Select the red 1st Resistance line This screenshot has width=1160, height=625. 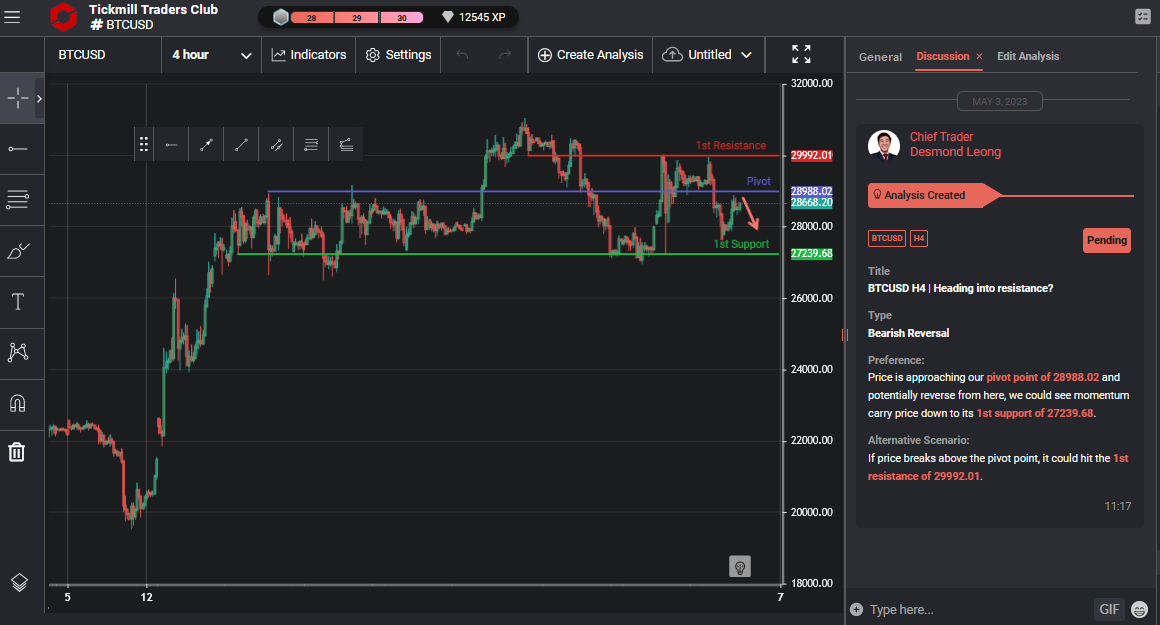pyautogui.click(x=651, y=155)
